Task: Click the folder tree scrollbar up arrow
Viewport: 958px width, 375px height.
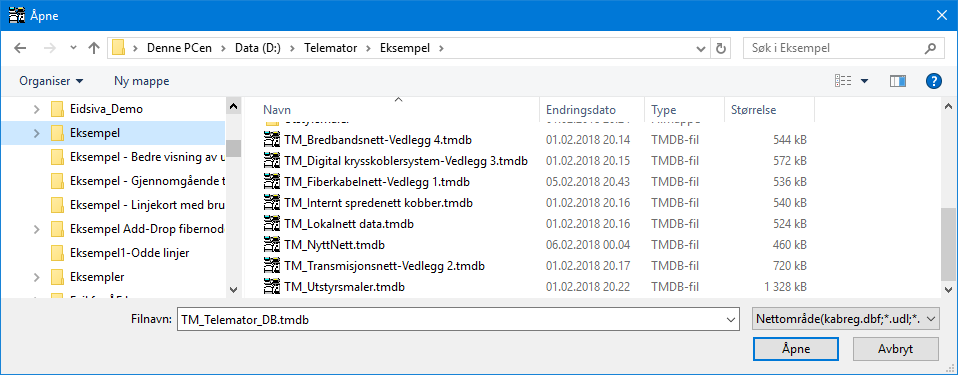Action: coord(233,106)
